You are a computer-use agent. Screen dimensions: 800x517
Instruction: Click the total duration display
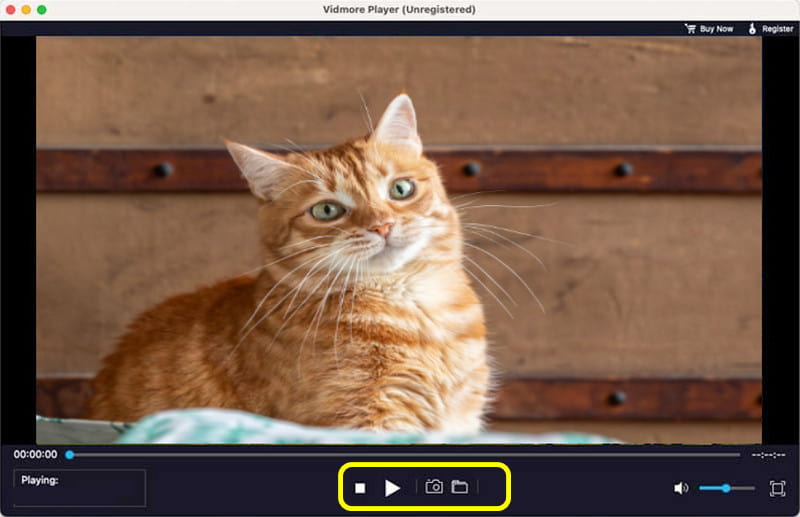(x=769, y=455)
